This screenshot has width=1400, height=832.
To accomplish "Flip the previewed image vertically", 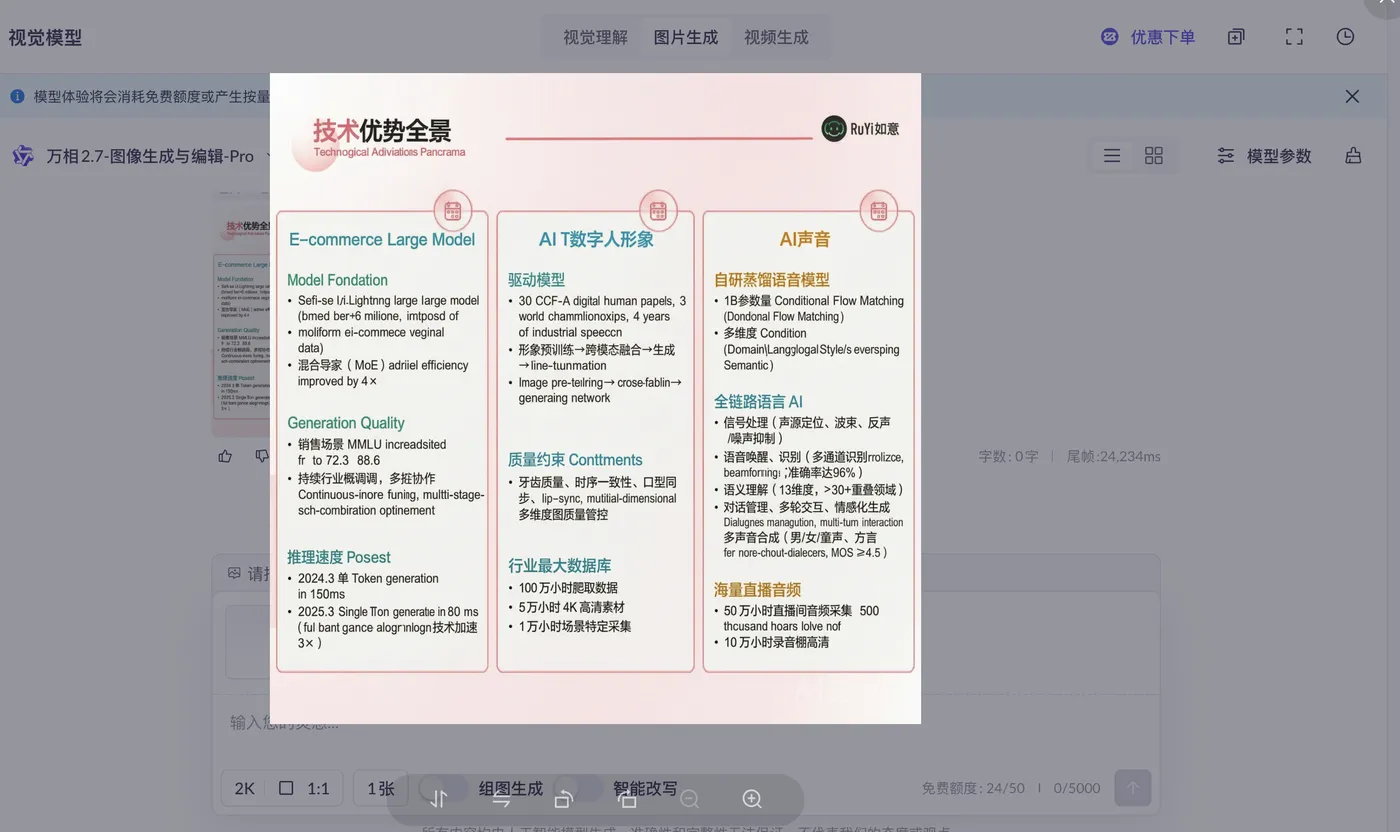I will (x=438, y=799).
